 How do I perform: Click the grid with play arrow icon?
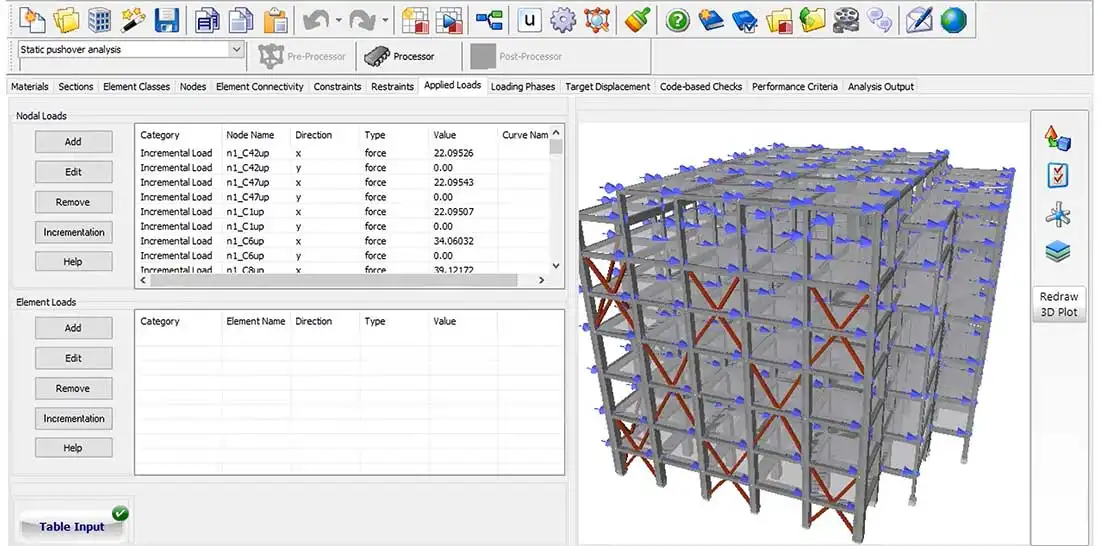click(x=449, y=20)
